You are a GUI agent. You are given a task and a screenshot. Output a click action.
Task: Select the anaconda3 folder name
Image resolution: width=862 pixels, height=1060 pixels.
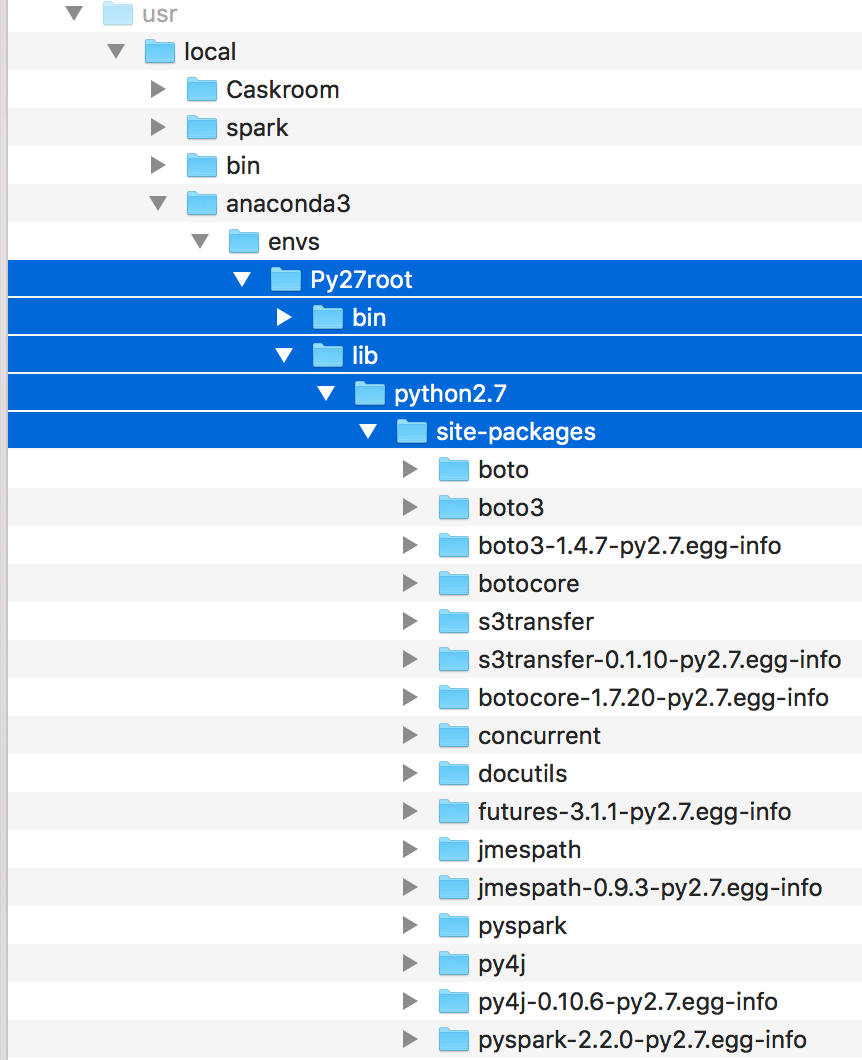click(x=288, y=203)
